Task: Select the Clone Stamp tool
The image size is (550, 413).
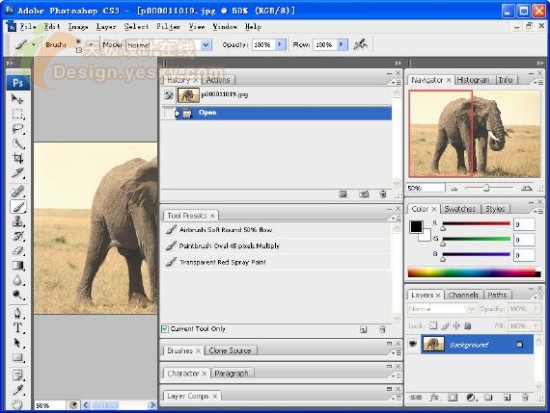Action: (x=17, y=221)
